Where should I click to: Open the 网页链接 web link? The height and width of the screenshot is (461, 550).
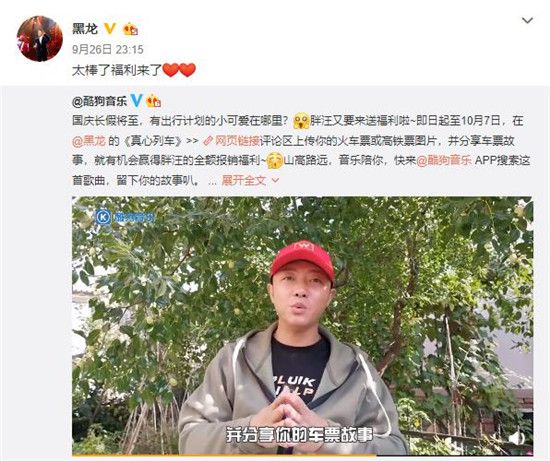tap(237, 141)
